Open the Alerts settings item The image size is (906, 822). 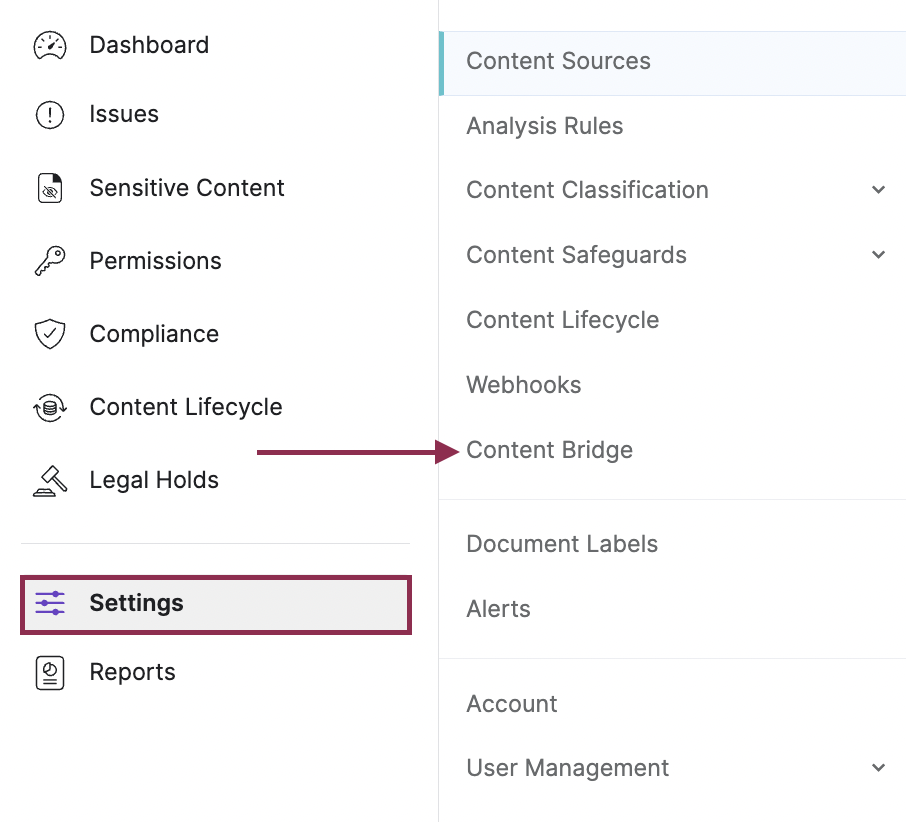tap(498, 609)
